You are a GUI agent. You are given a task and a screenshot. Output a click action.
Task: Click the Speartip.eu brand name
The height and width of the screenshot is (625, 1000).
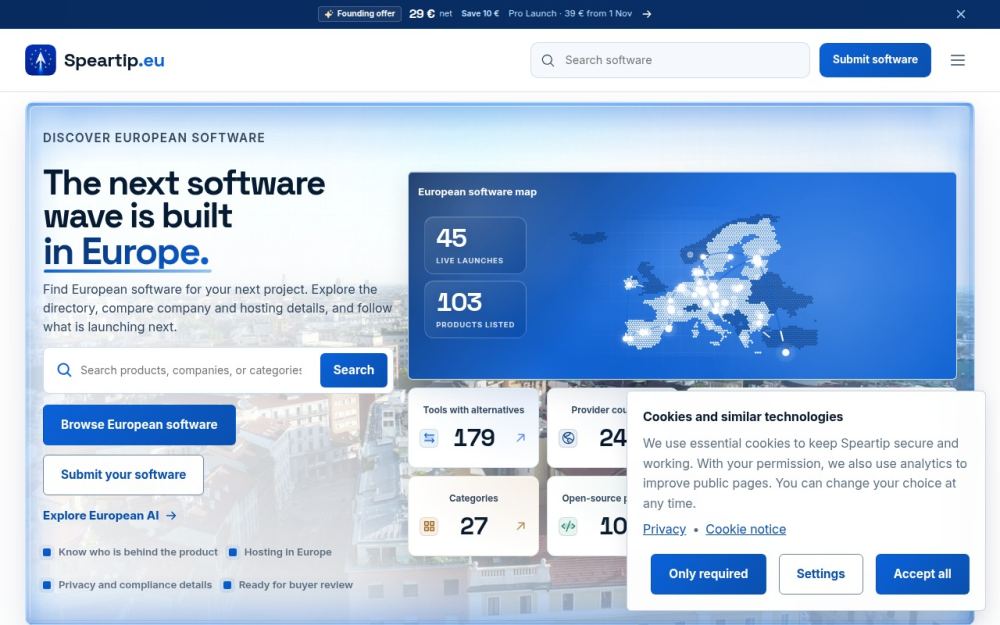click(114, 60)
